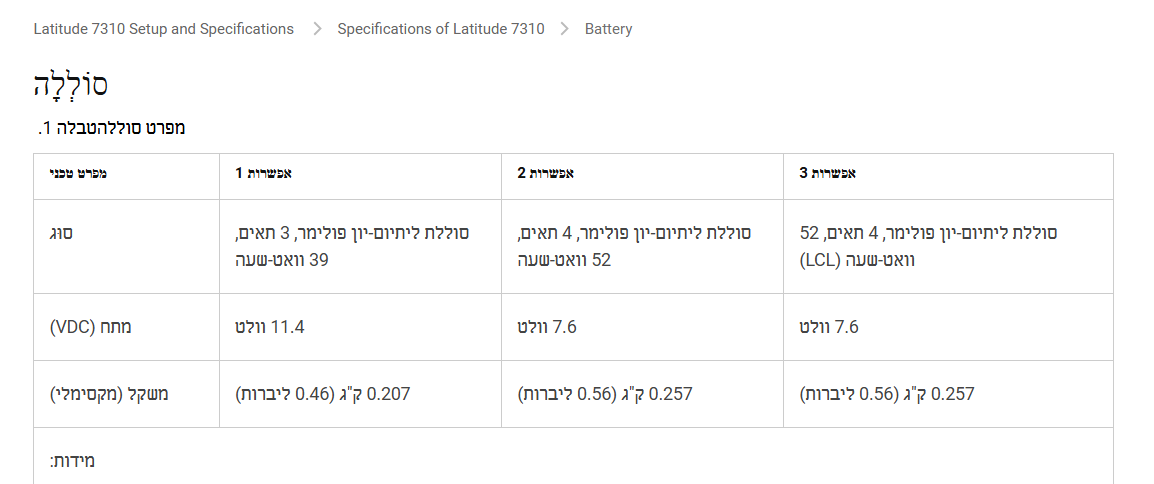This screenshot has height=484, width=1154.
Task: Select the Battery breadcrumb item
Action: pos(608,29)
